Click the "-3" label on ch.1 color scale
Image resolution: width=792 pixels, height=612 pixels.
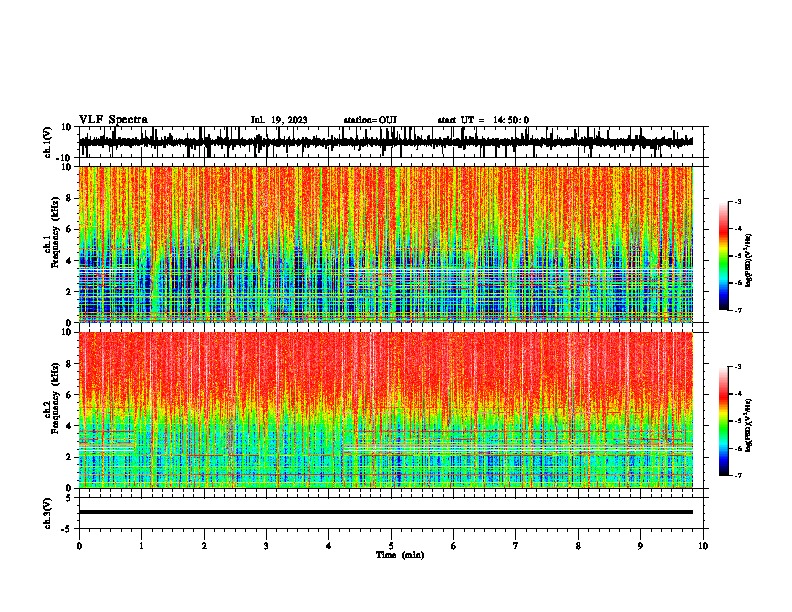click(738, 201)
